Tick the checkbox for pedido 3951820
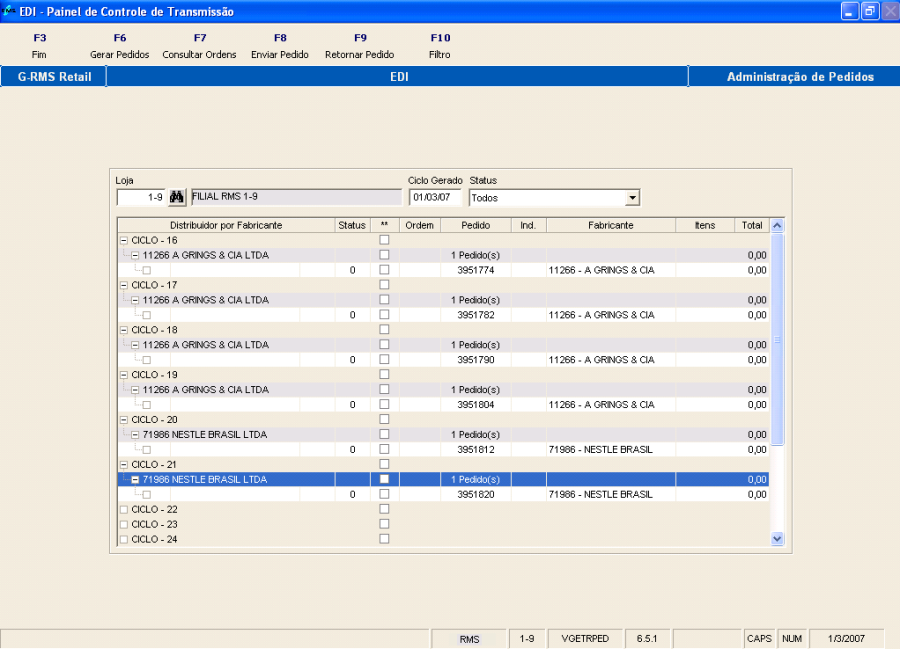 tap(385, 494)
